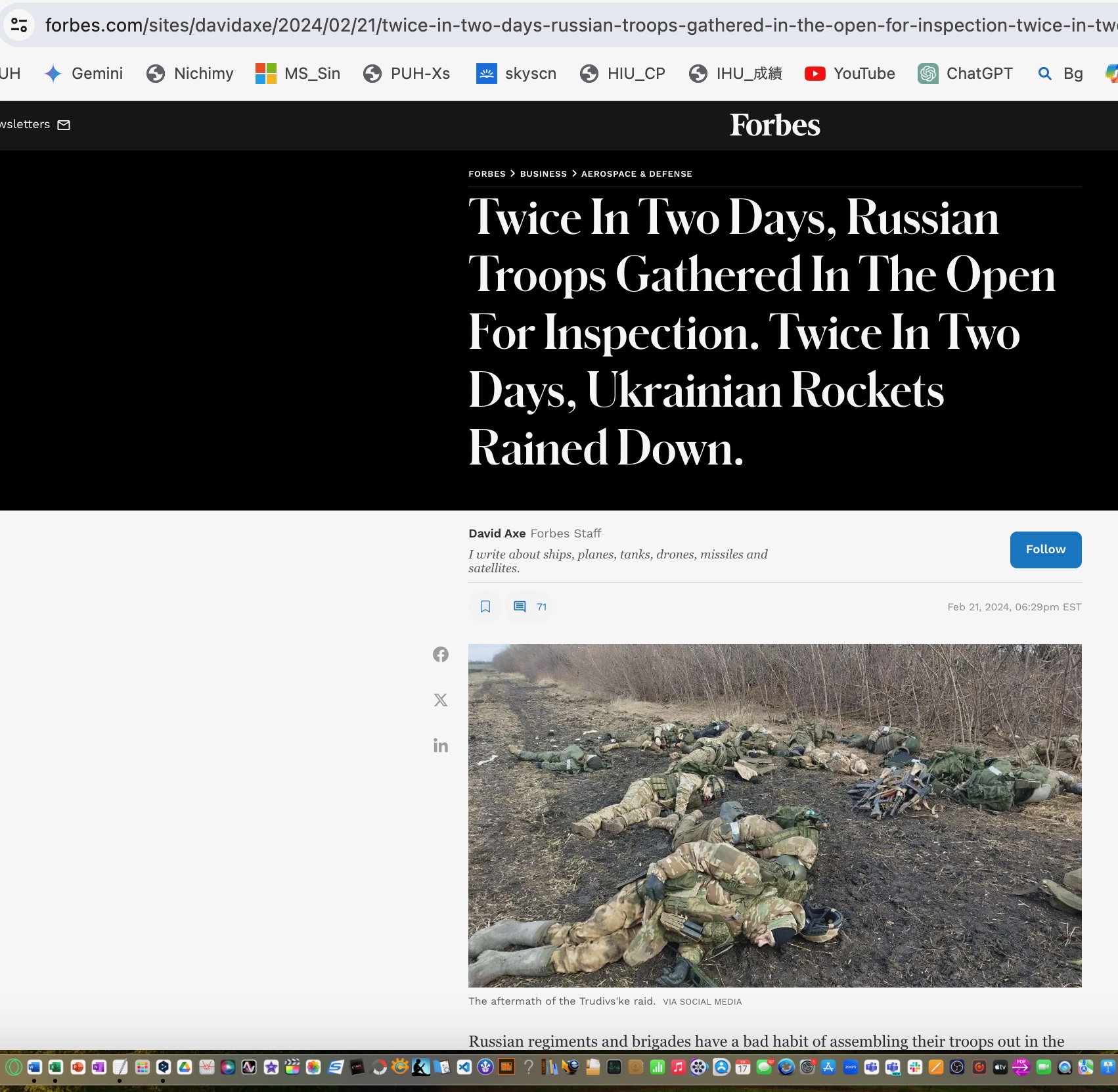
Task: Share article on LinkedIn
Action: (x=441, y=745)
